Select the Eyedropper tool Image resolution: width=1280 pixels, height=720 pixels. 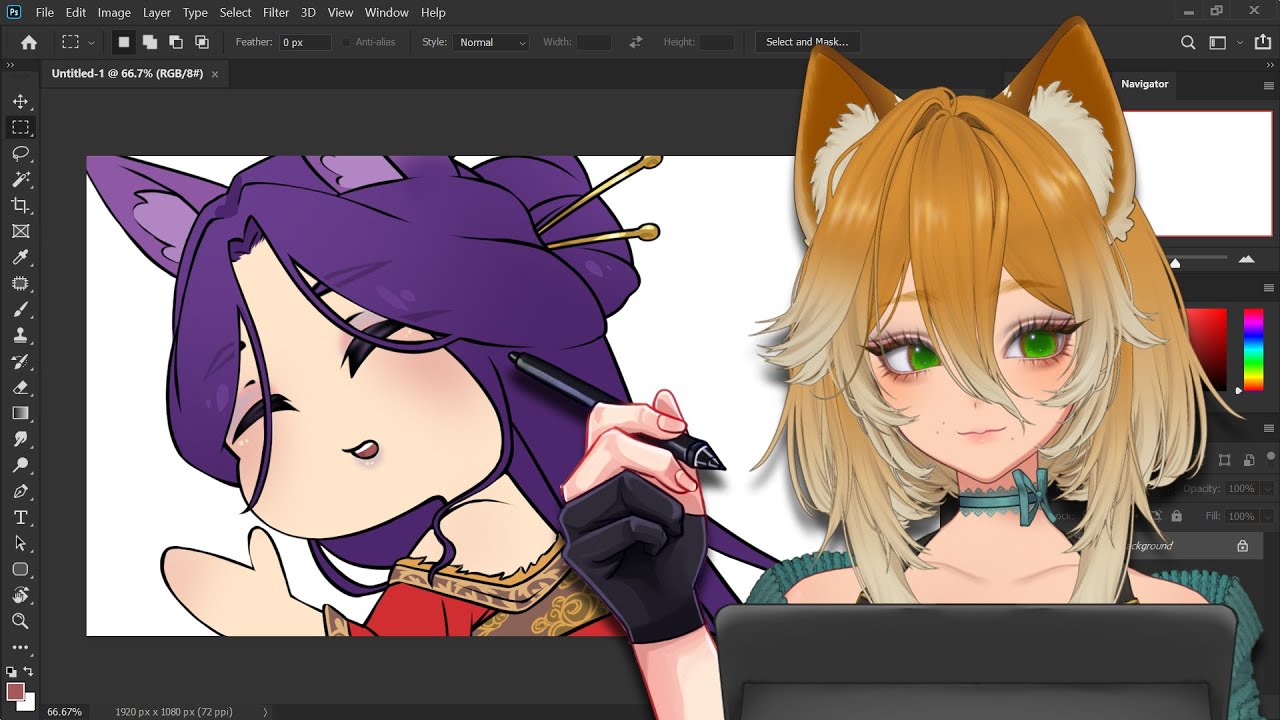(20, 257)
